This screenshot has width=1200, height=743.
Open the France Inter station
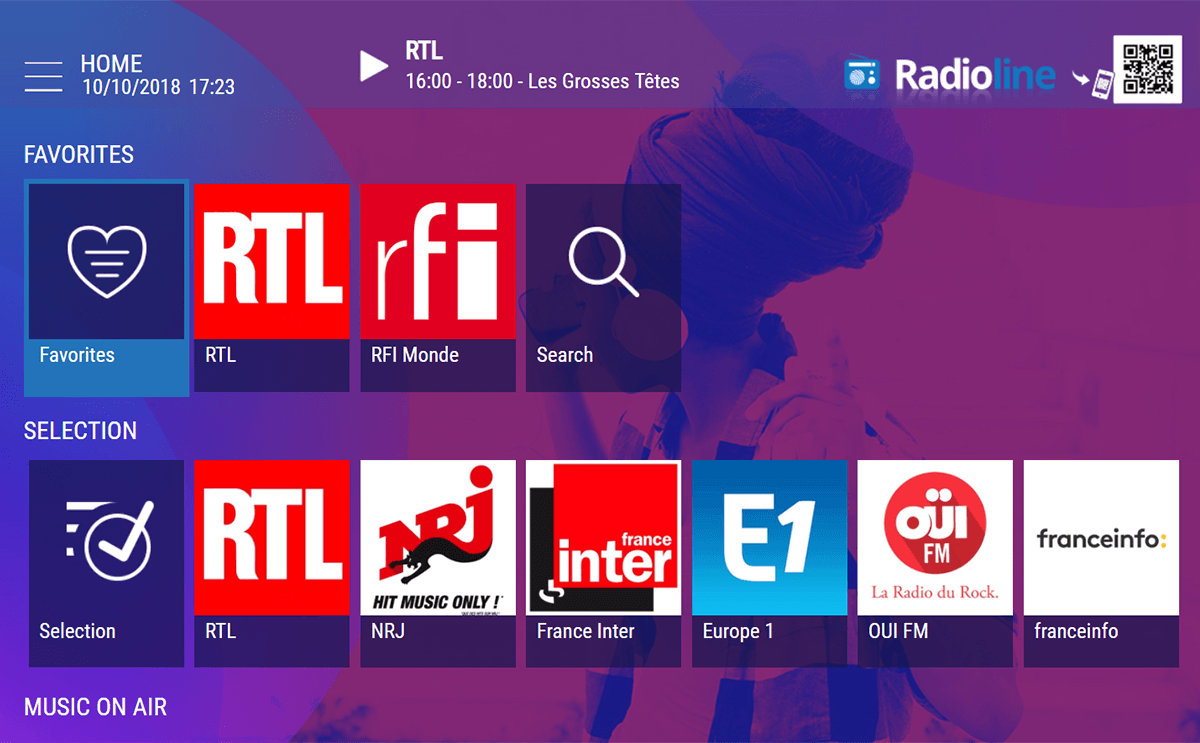point(603,537)
